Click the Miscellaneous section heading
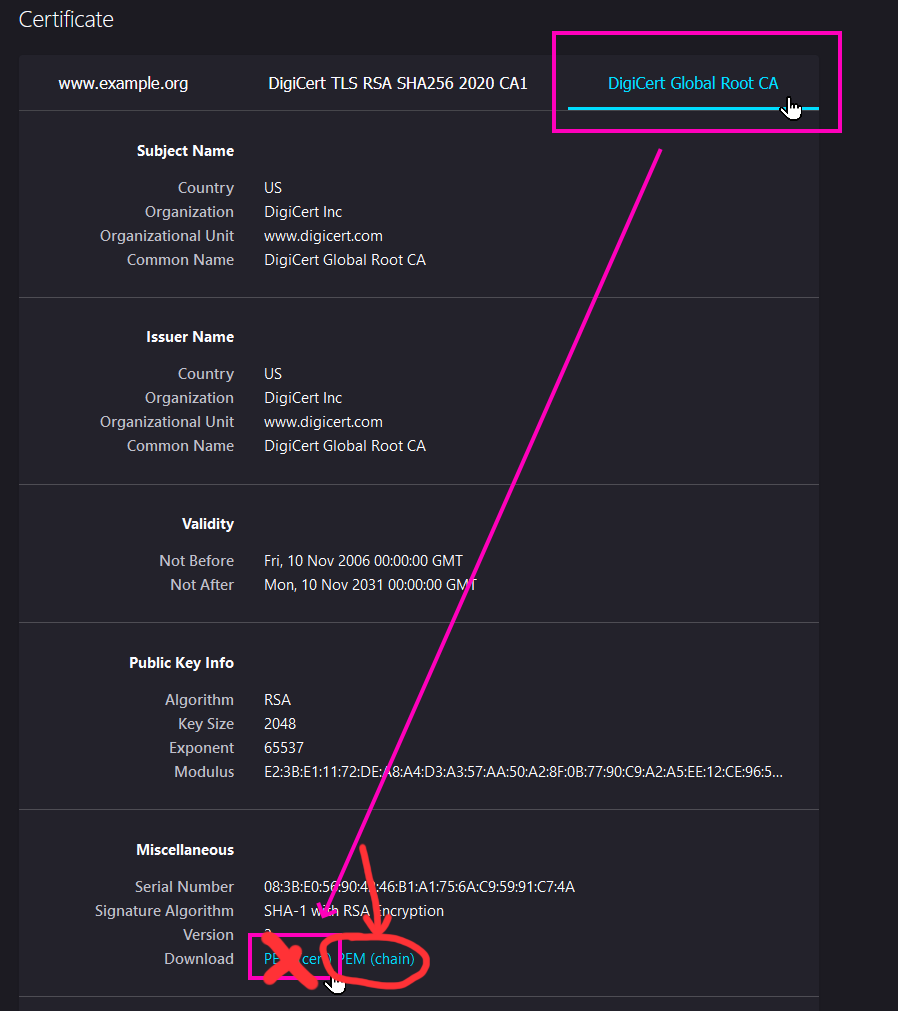Image resolution: width=898 pixels, height=1011 pixels. [185, 850]
